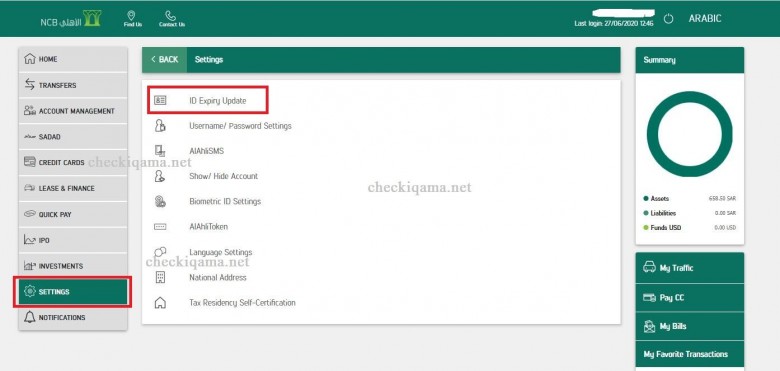The width and height of the screenshot is (780, 371).
Task: Click the Show/Hide Account person icon
Action: click(160, 176)
